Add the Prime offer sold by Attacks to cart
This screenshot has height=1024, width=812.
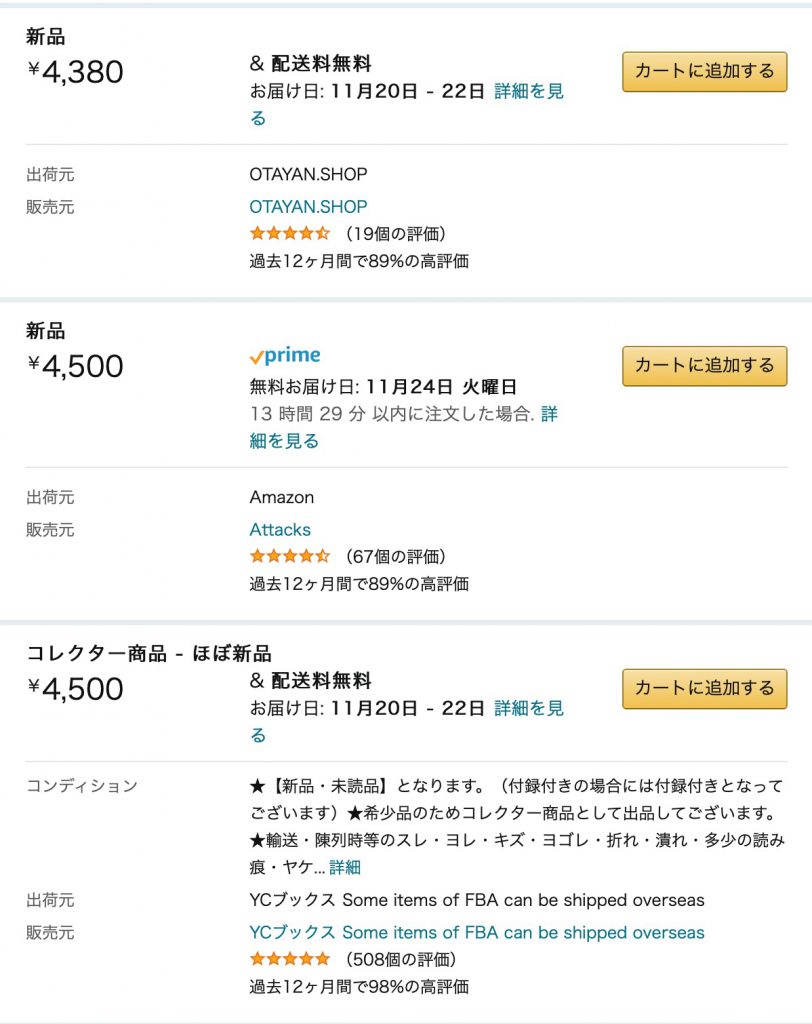coord(704,365)
